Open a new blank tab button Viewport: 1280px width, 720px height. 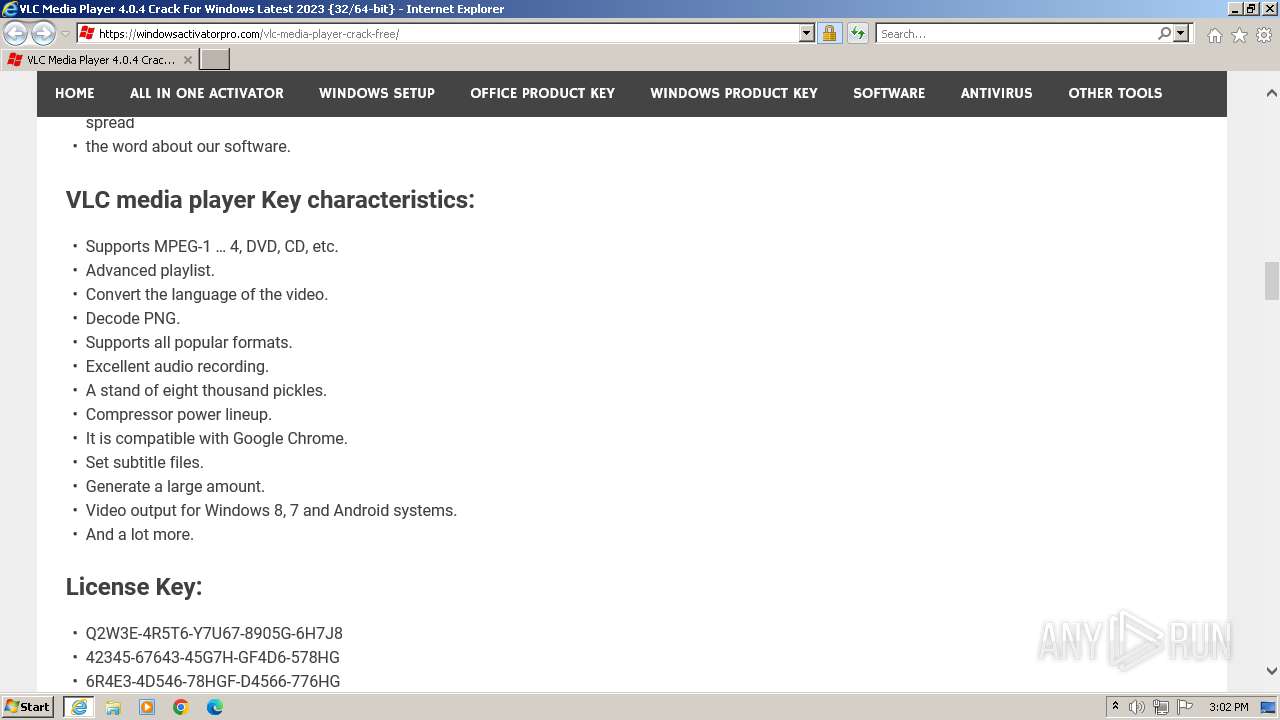click(x=215, y=60)
